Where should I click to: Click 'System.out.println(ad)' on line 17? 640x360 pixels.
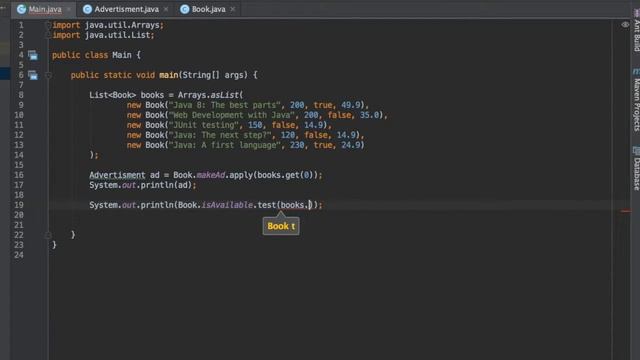click(x=142, y=185)
